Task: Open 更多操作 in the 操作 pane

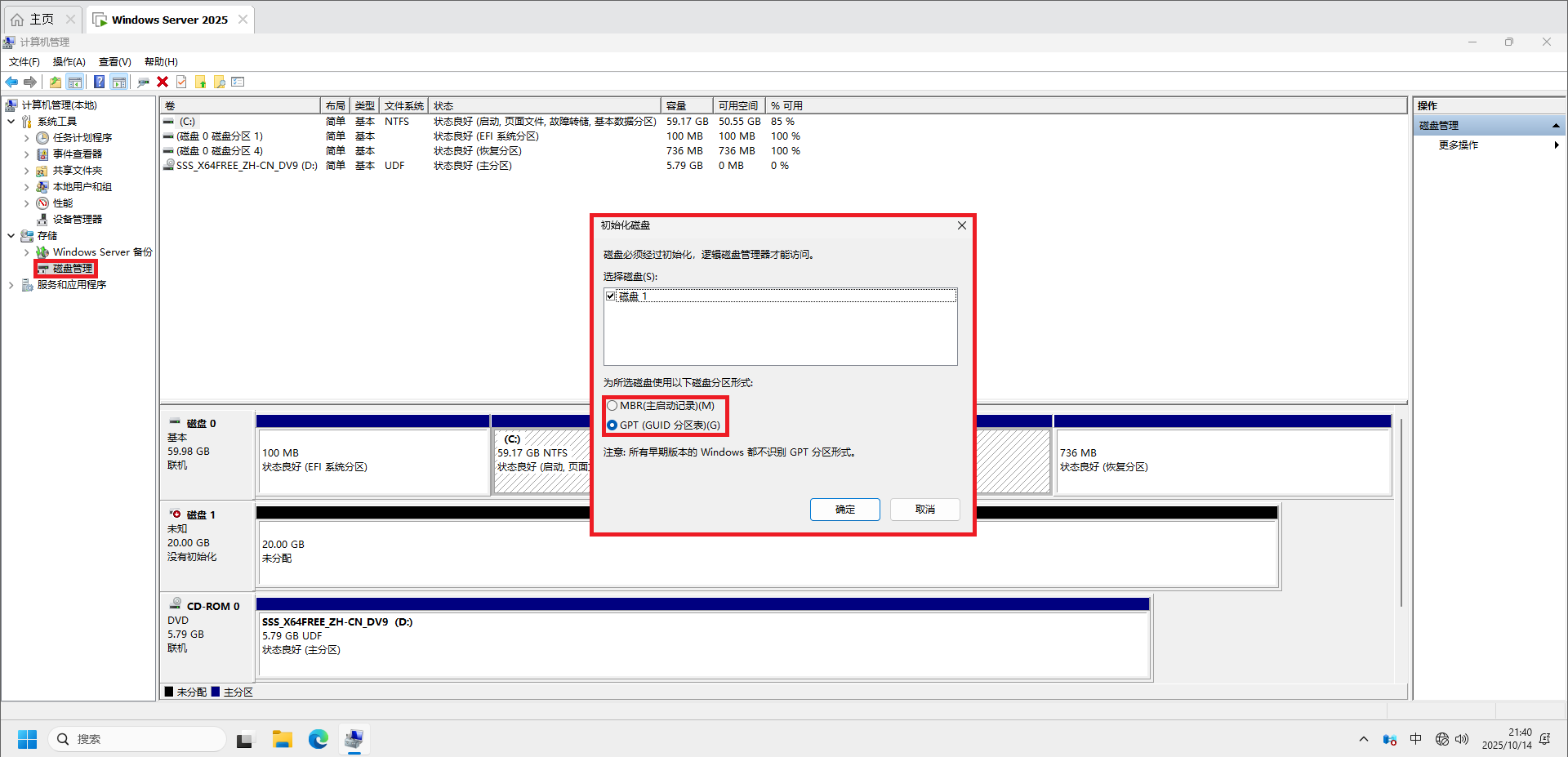Action: (1459, 145)
